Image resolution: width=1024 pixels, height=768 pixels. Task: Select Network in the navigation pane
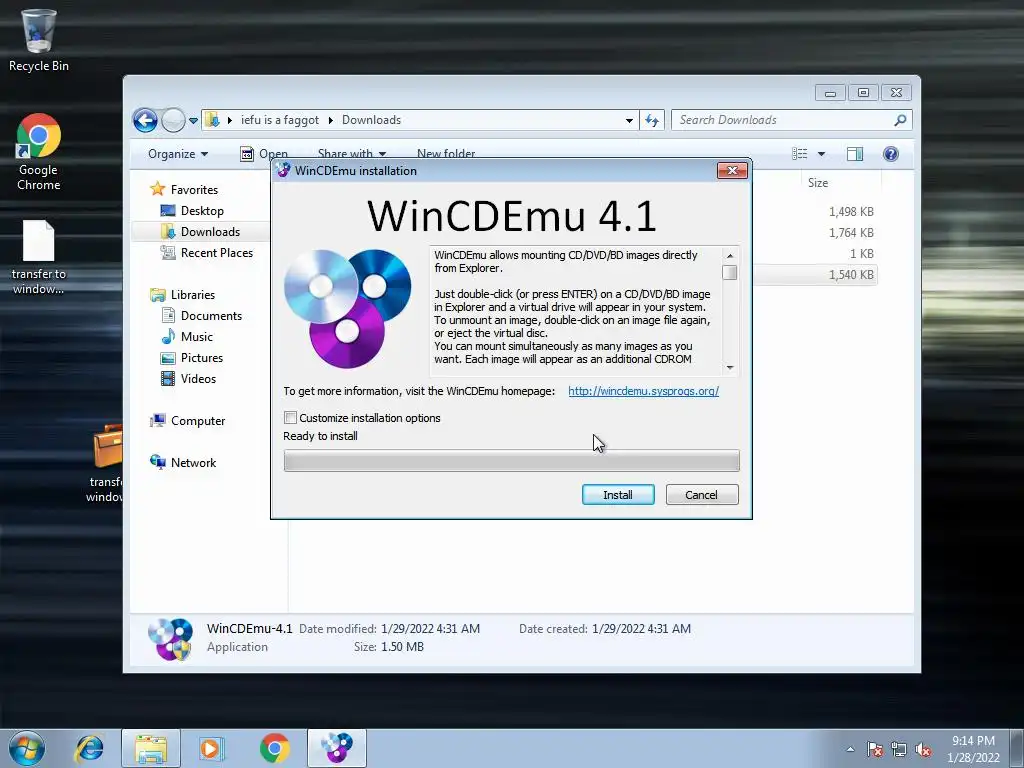(193, 463)
